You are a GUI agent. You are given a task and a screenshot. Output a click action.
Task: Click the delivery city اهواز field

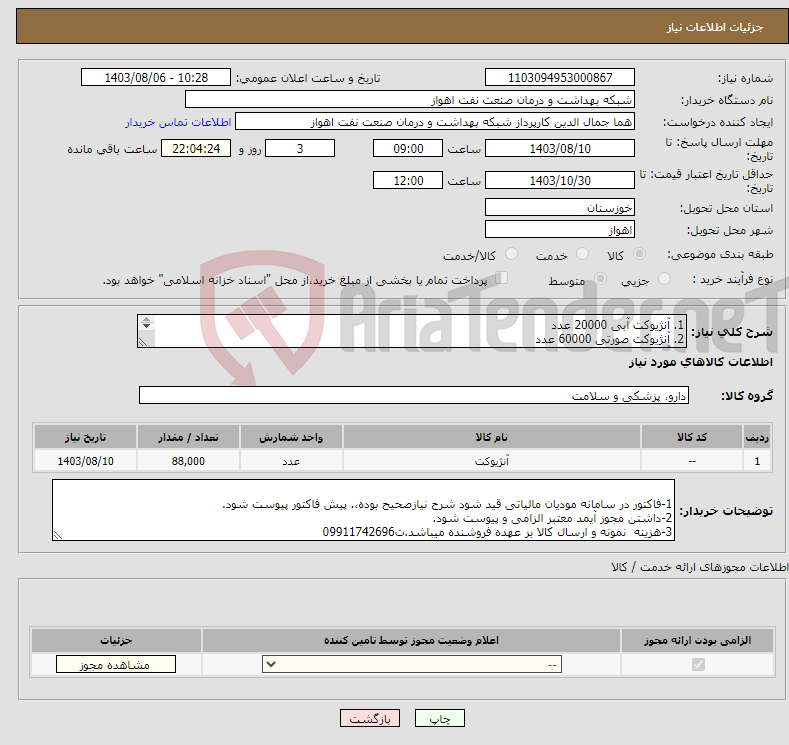point(560,229)
